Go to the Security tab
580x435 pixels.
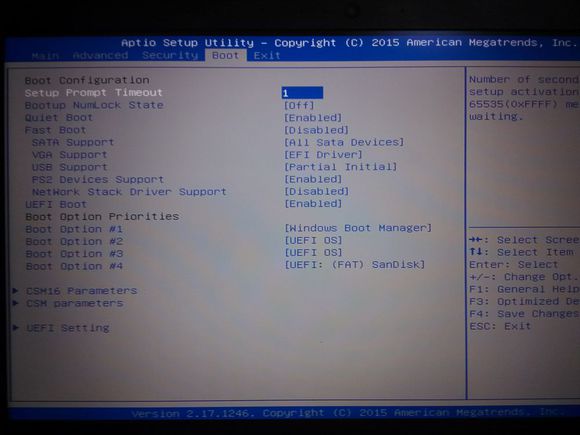tap(170, 55)
